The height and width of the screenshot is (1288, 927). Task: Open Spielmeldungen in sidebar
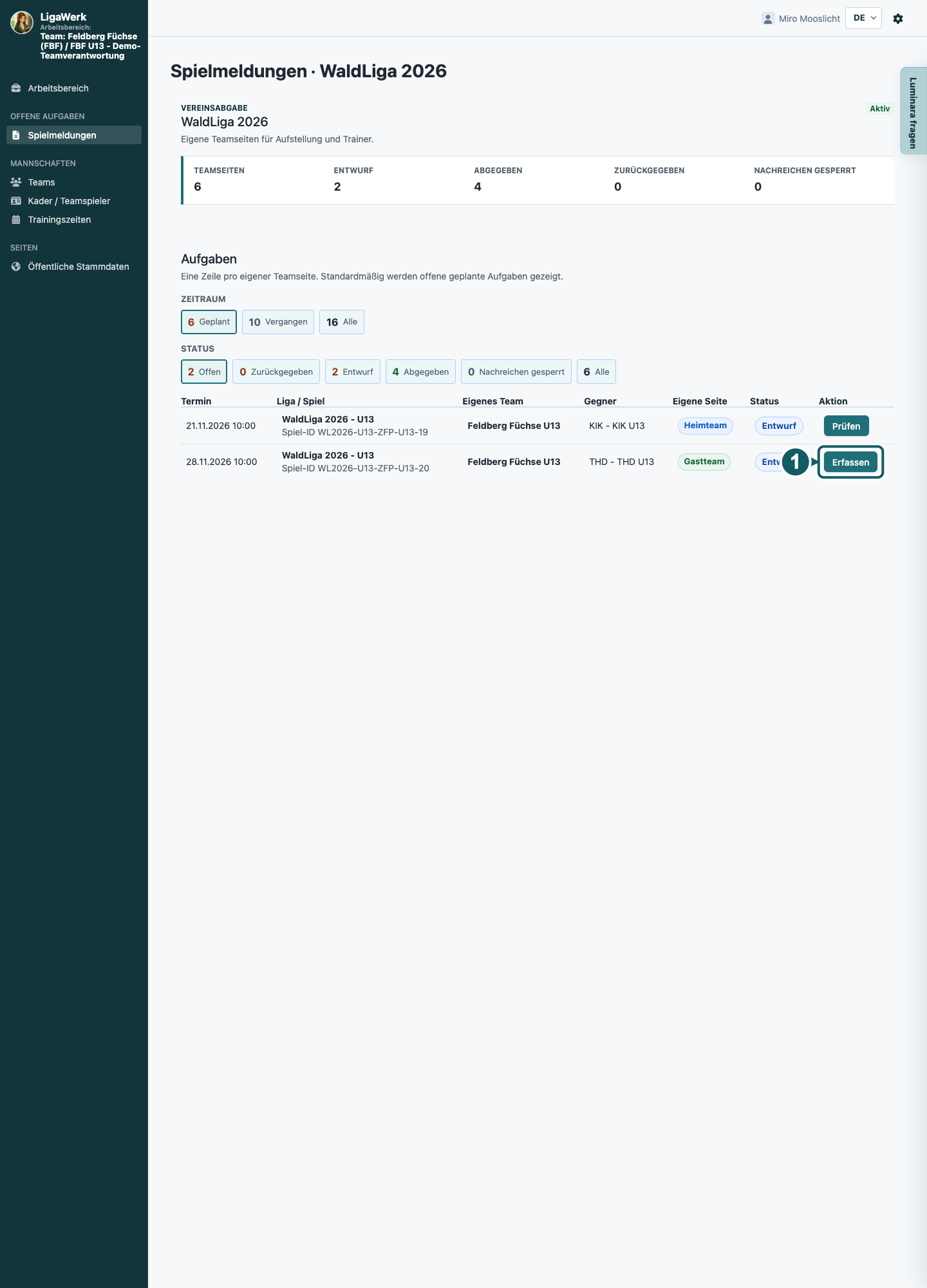(x=74, y=135)
